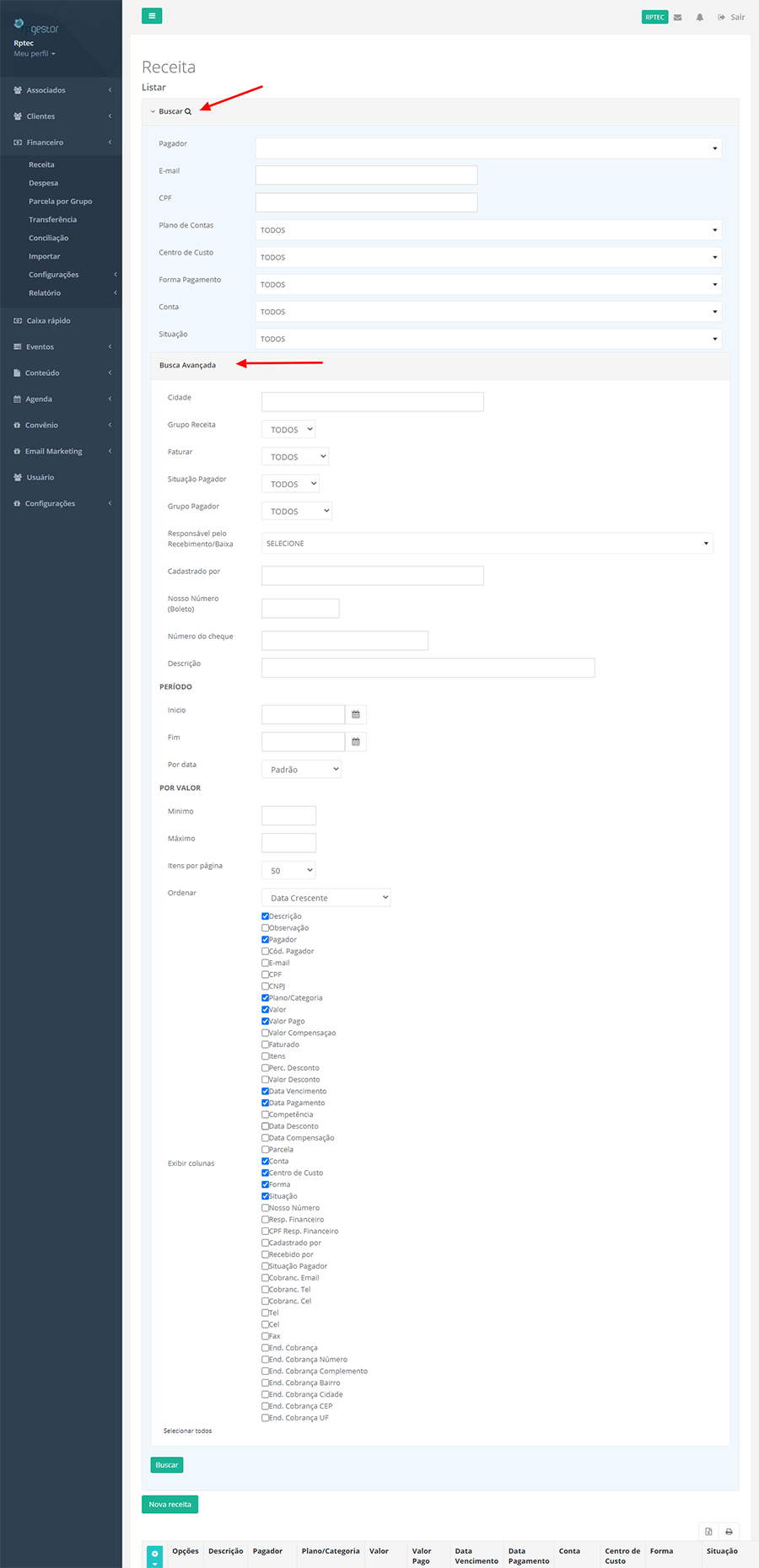Click the green hamburger menu toggle

click(152, 16)
